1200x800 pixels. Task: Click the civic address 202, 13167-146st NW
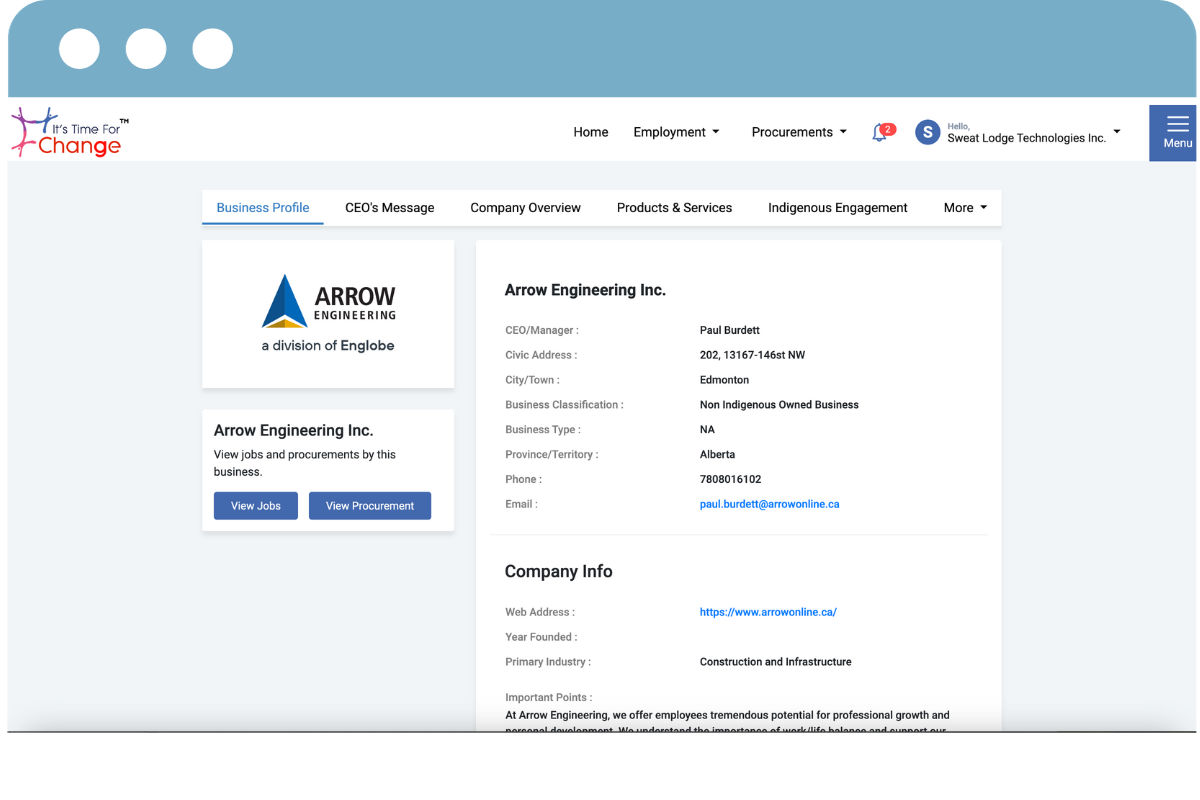coord(752,355)
